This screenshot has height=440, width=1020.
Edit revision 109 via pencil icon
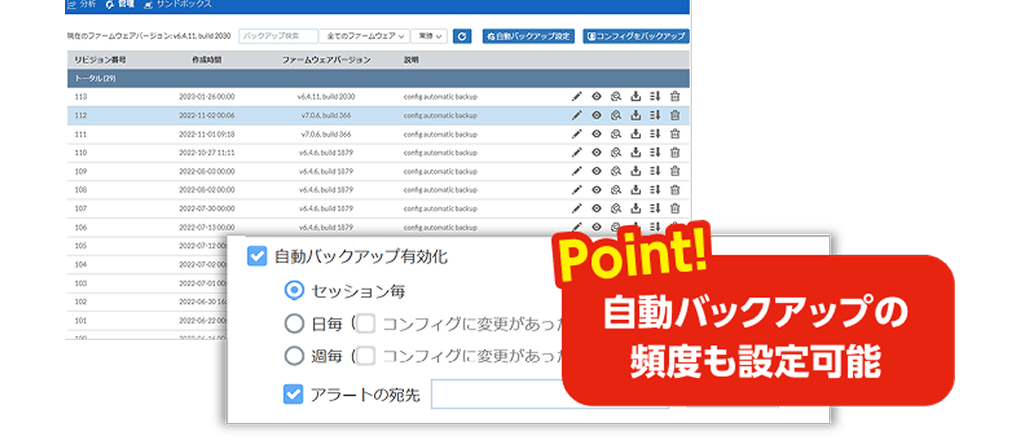pos(576,171)
